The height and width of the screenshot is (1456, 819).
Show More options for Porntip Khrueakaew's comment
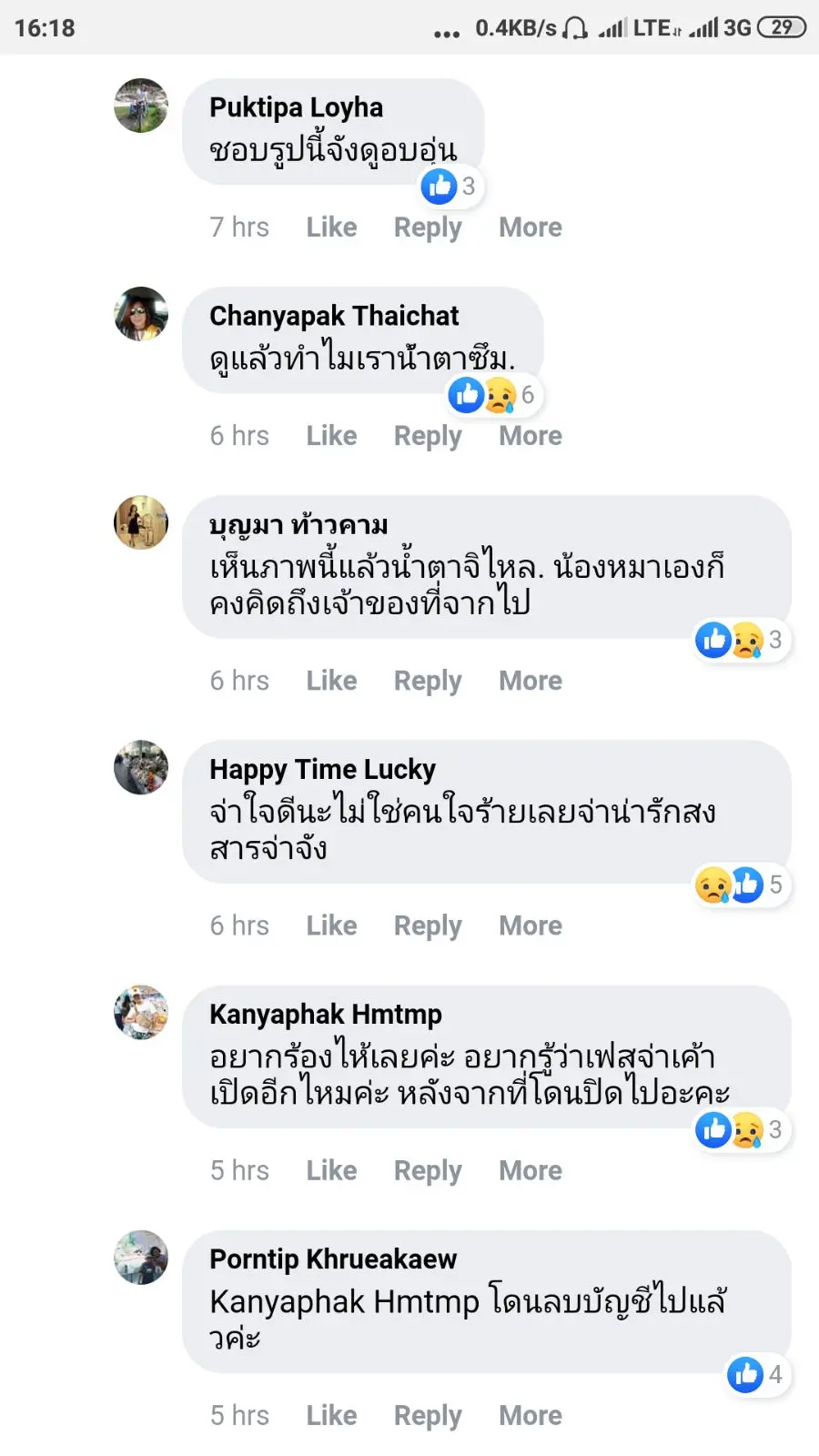point(531,1415)
